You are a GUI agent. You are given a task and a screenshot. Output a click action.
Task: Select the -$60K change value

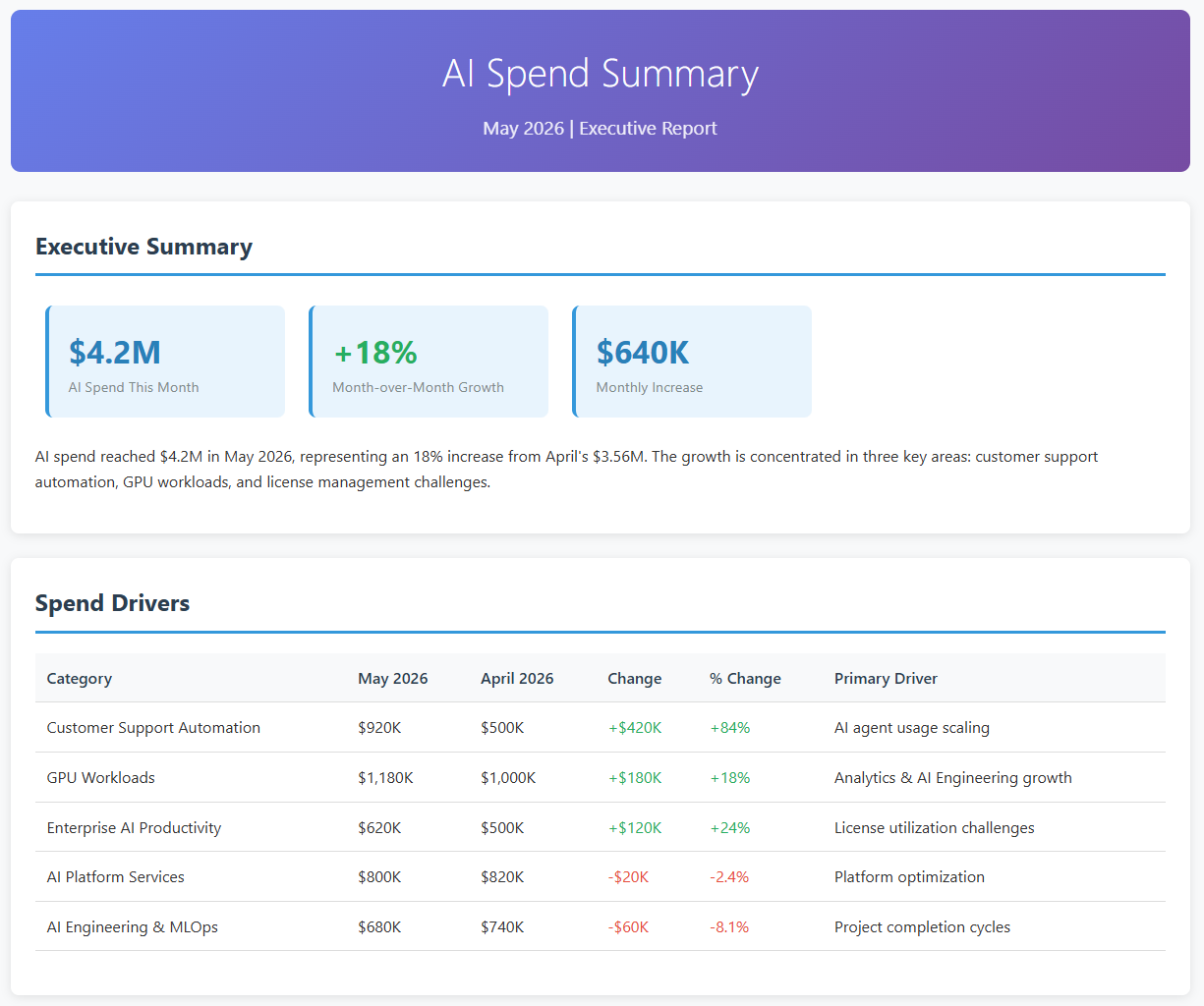pyautogui.click(x=628, y=927)
